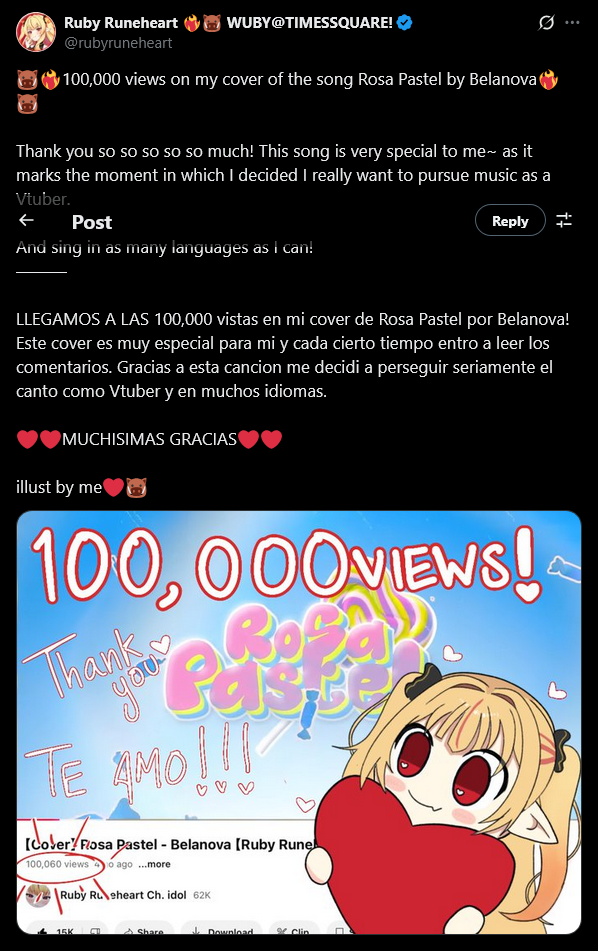Click the Download button in the image

click(222, 930)
